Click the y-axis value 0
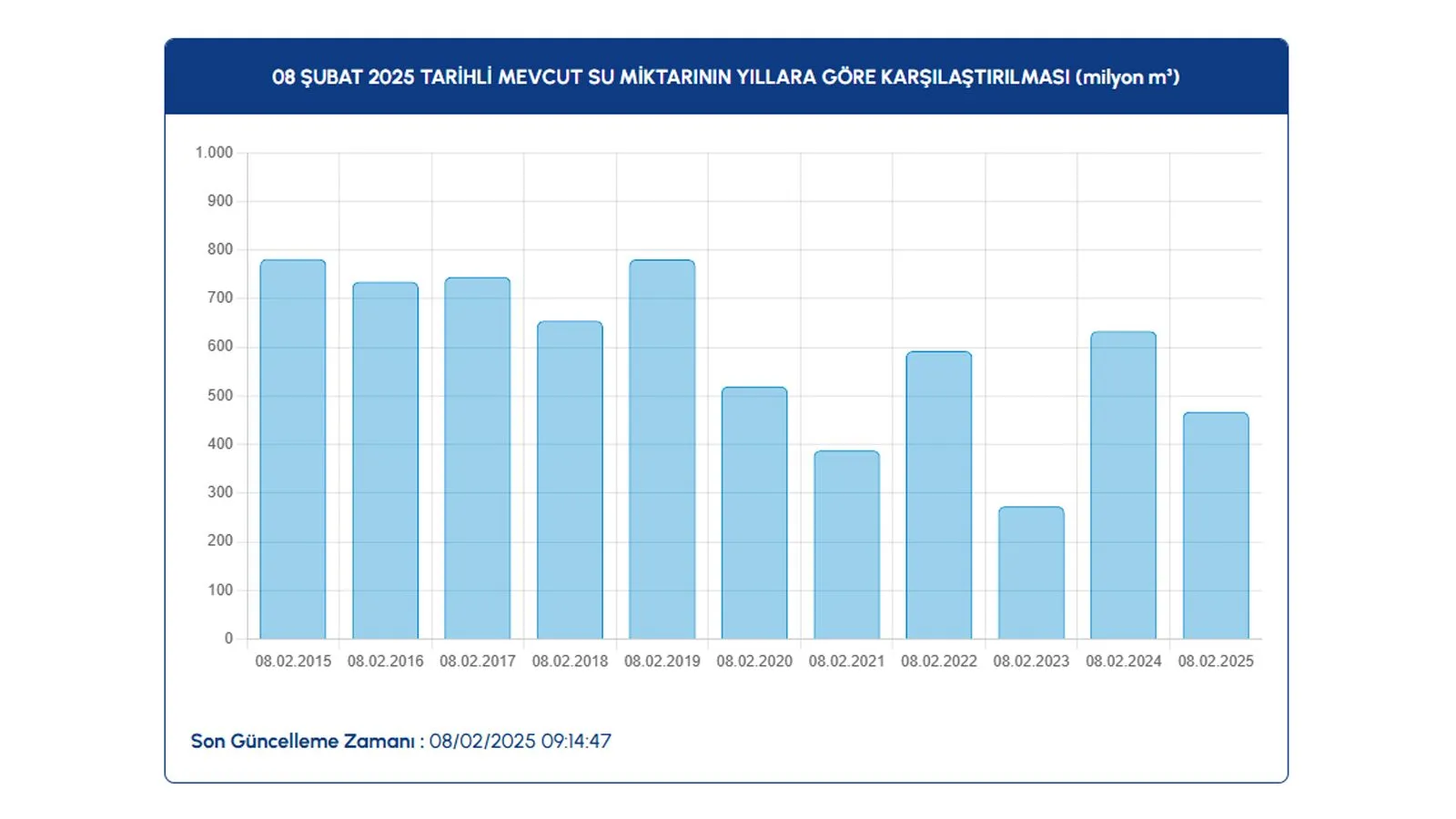 coord(229,639)
